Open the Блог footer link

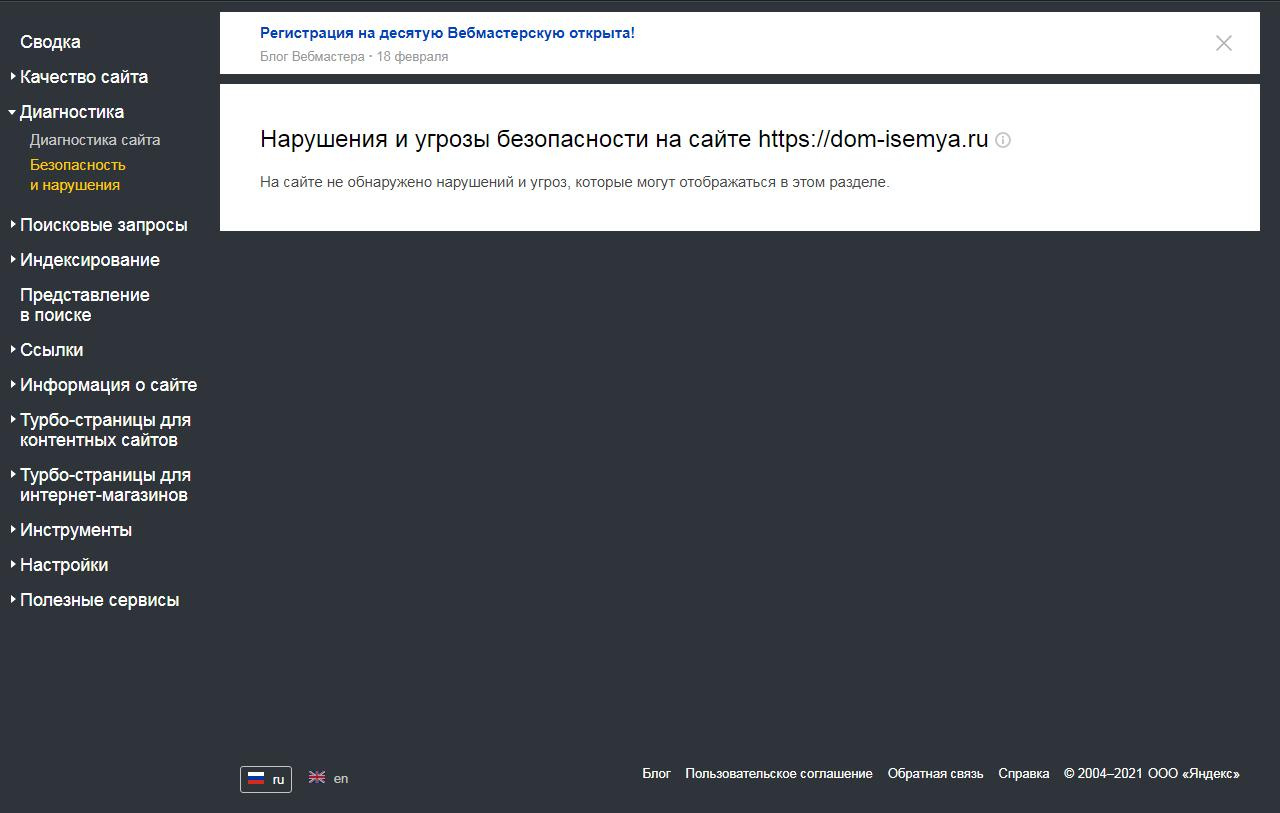656,774
